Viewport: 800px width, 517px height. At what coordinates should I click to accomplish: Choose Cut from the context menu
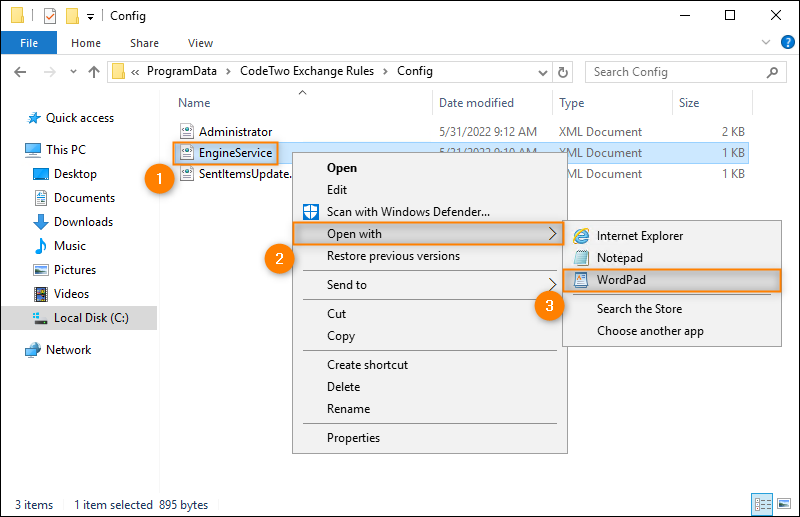tap(430, 314)
